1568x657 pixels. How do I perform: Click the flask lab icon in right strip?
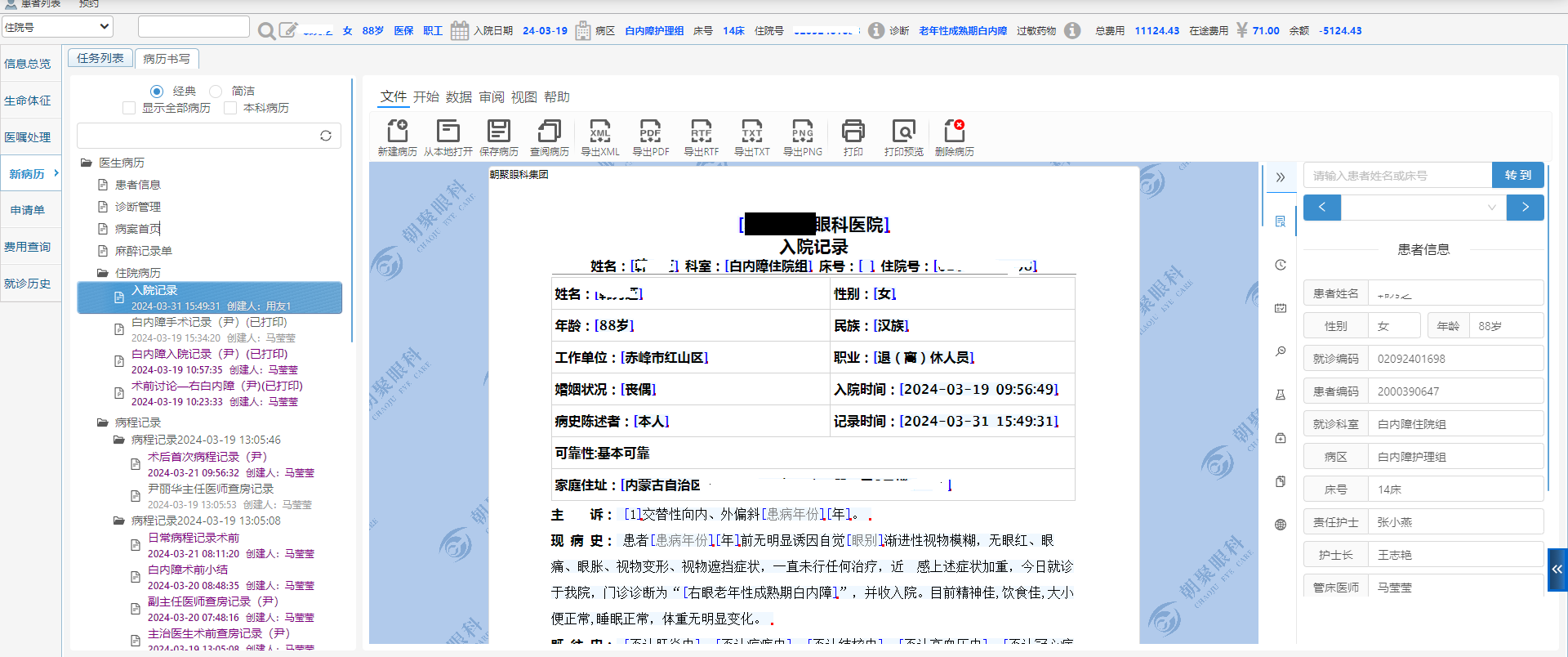[1281, 395]
